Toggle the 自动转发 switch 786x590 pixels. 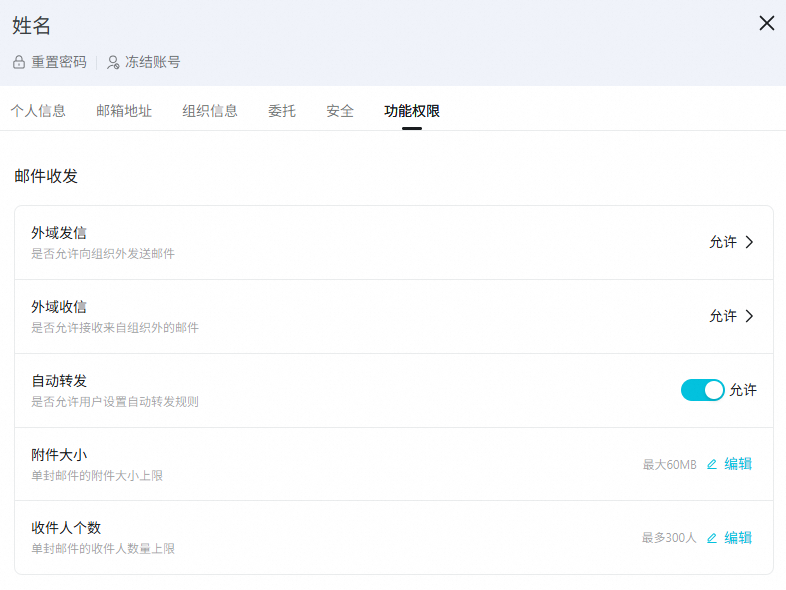702,390
